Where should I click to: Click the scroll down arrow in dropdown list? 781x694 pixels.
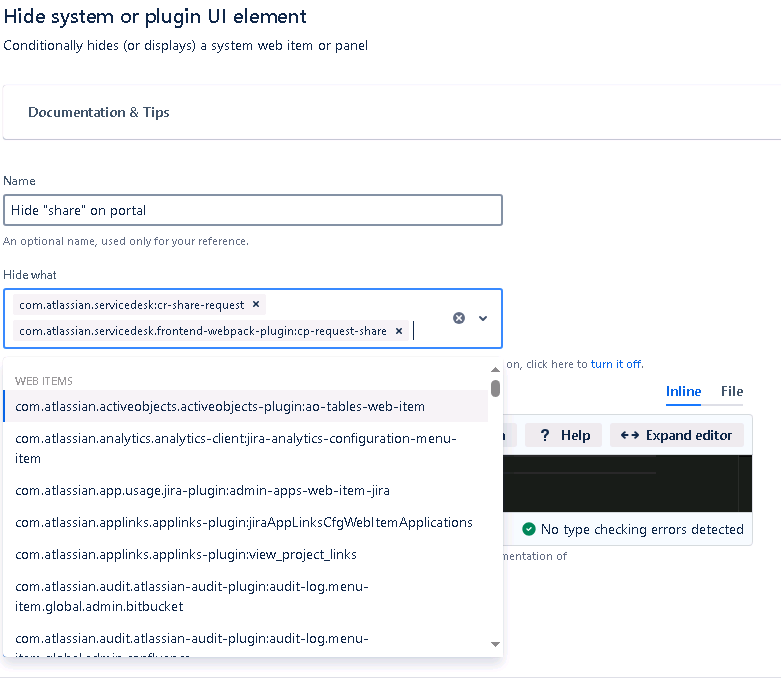(495, 644)
